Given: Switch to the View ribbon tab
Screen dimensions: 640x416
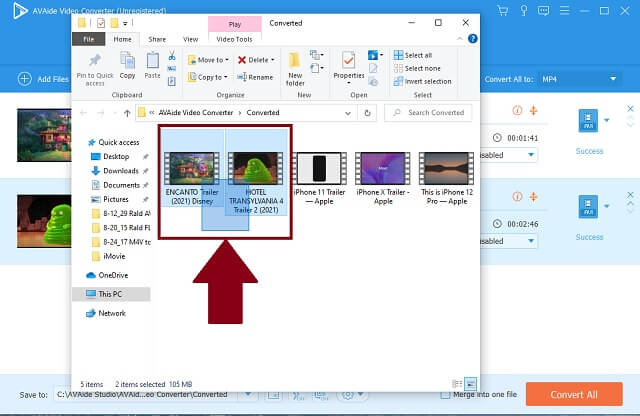Looking at the screenshot, I should click(190, 39).
